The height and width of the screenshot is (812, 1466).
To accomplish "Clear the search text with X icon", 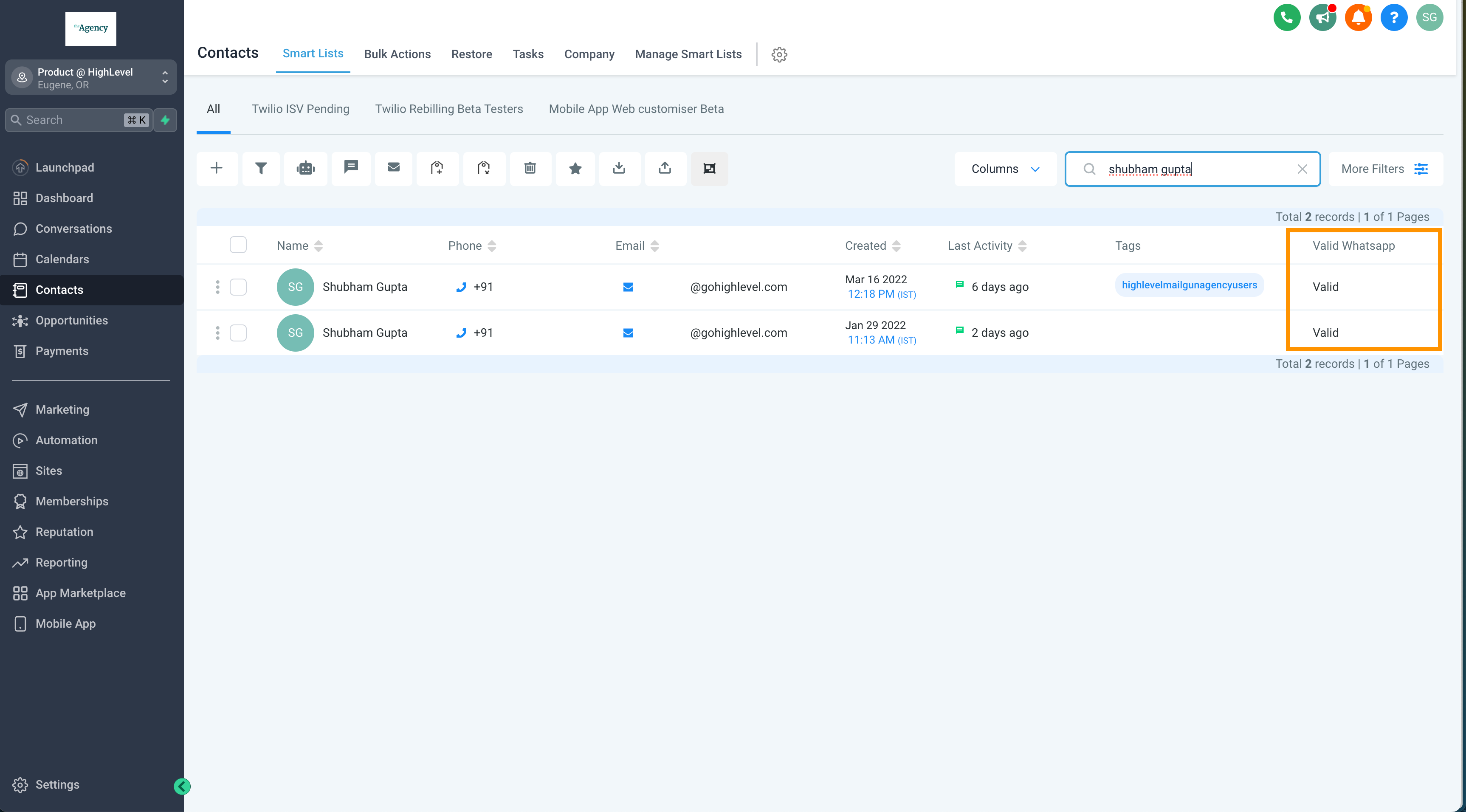I will [x=1302, y=169].
